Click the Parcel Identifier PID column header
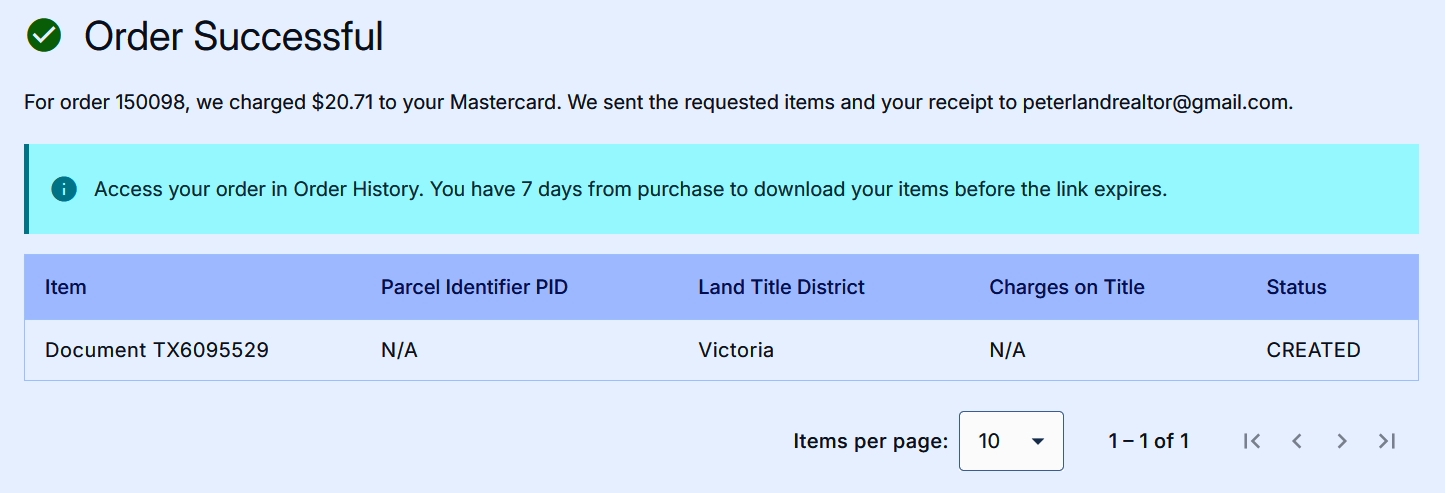Screen dimensions: 1445x493 [x=474, y=287]
